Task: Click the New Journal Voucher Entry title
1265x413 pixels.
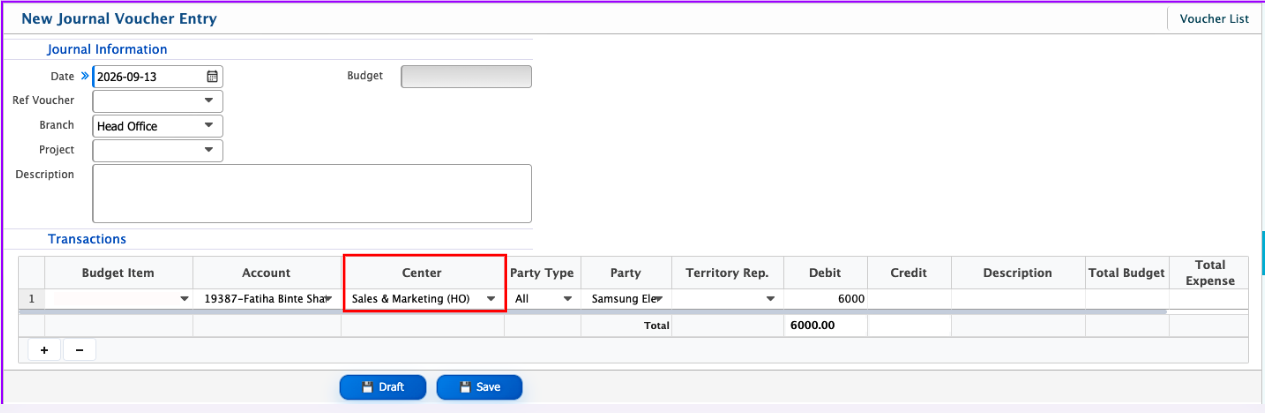Action: click(119, 19)
